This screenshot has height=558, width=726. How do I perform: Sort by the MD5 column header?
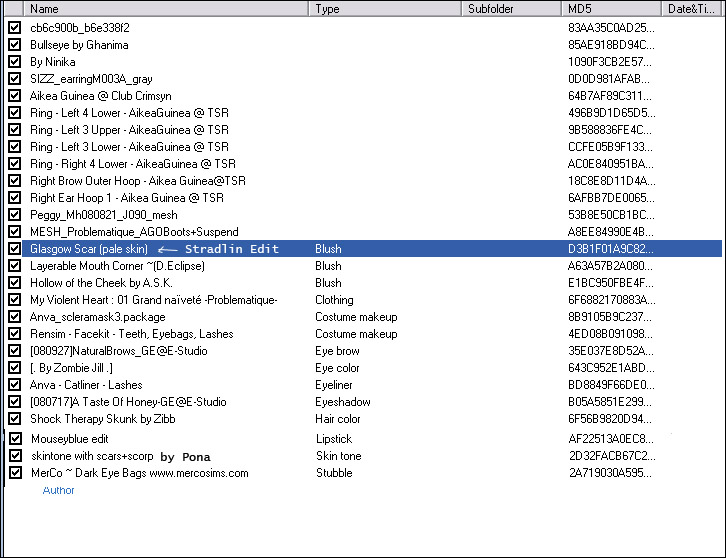coord(610,8)
